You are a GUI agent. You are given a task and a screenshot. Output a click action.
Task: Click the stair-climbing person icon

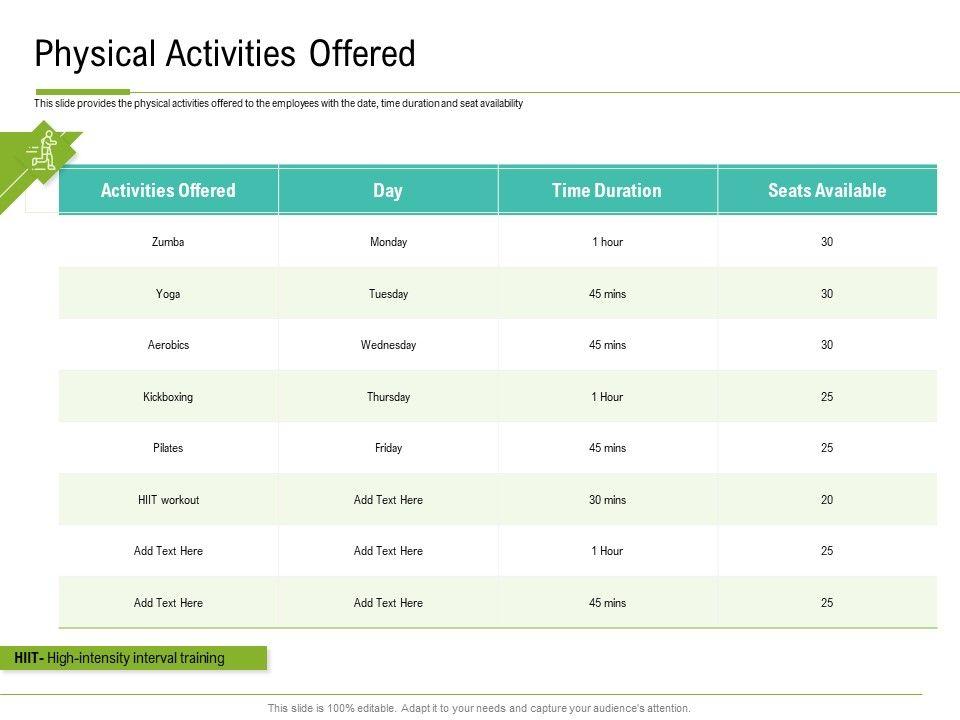pyautogui.click(x=43, y=150)
